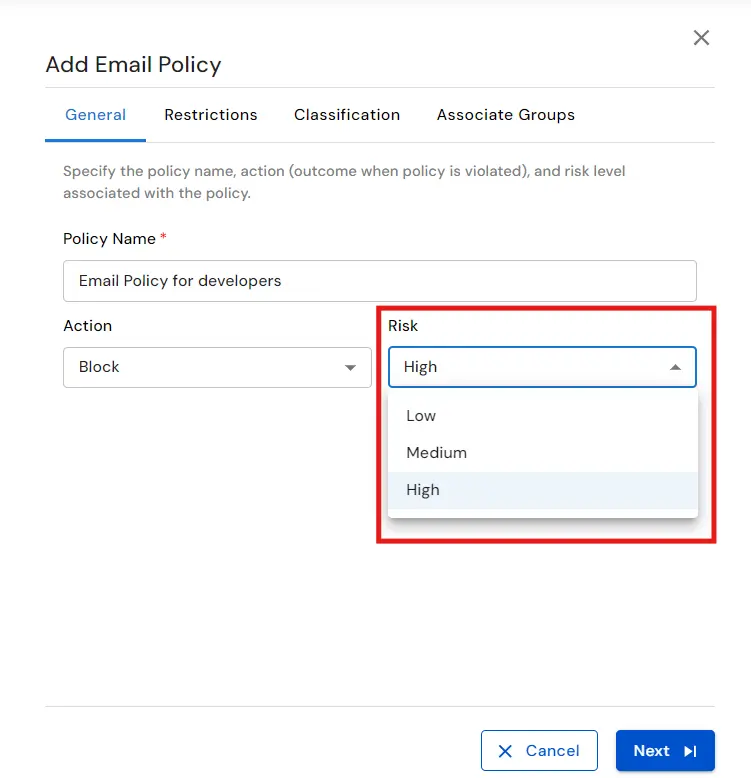751x778 pixels.
Task: Proceed with the Next button
Action: tap(665, 750)
